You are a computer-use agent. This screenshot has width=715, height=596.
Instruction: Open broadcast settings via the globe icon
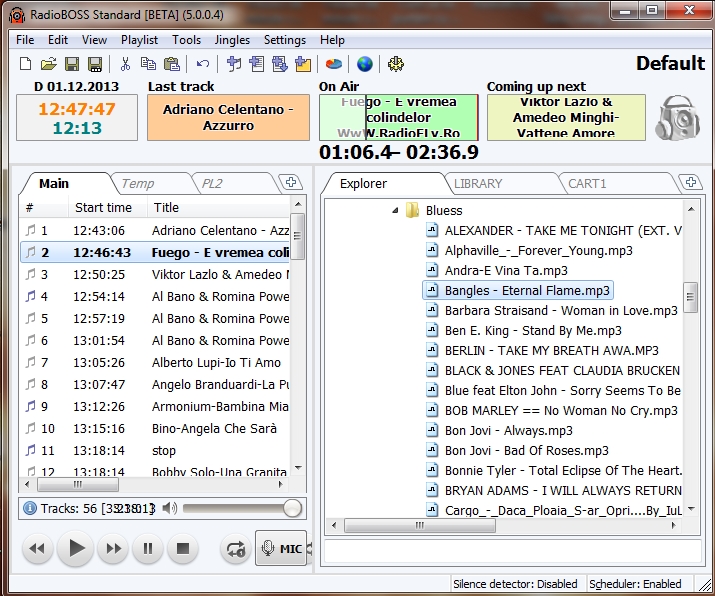click(x=365, y=64)
